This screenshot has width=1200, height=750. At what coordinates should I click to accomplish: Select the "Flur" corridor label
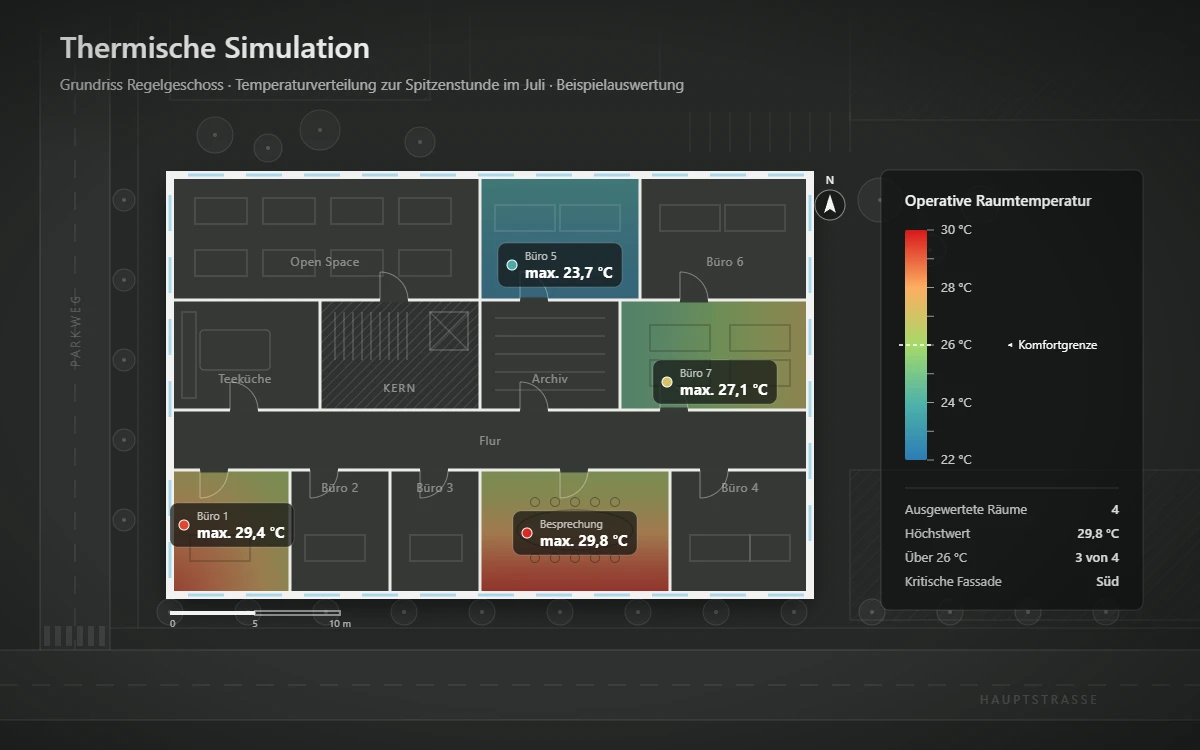coord(490,441)
